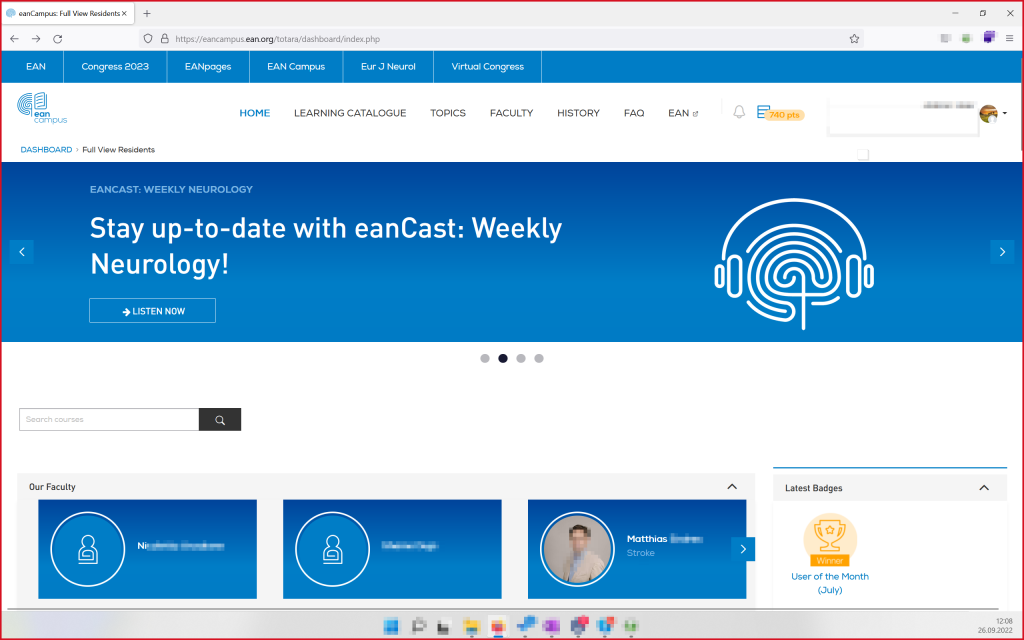Image resolution: width=1024 pixels, height=640 pixels.
Task: Open the browser hamburger menu
Action: [1010, 39]
